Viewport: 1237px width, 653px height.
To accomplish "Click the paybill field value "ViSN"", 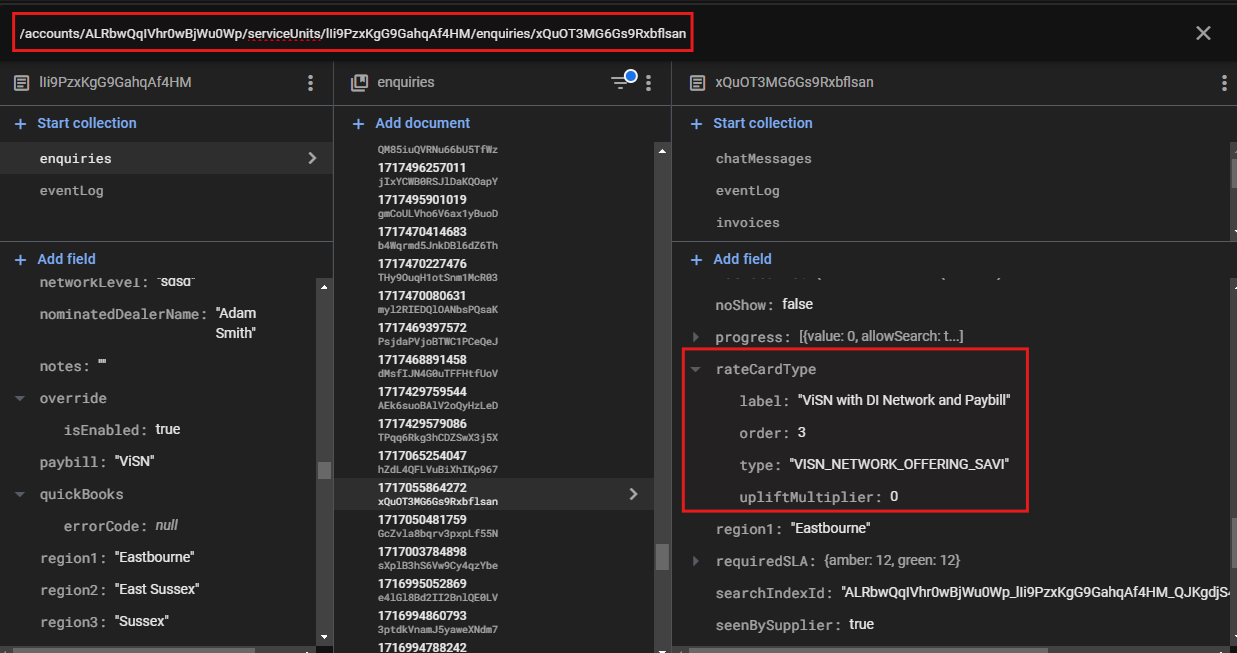I will click(133, 462).
